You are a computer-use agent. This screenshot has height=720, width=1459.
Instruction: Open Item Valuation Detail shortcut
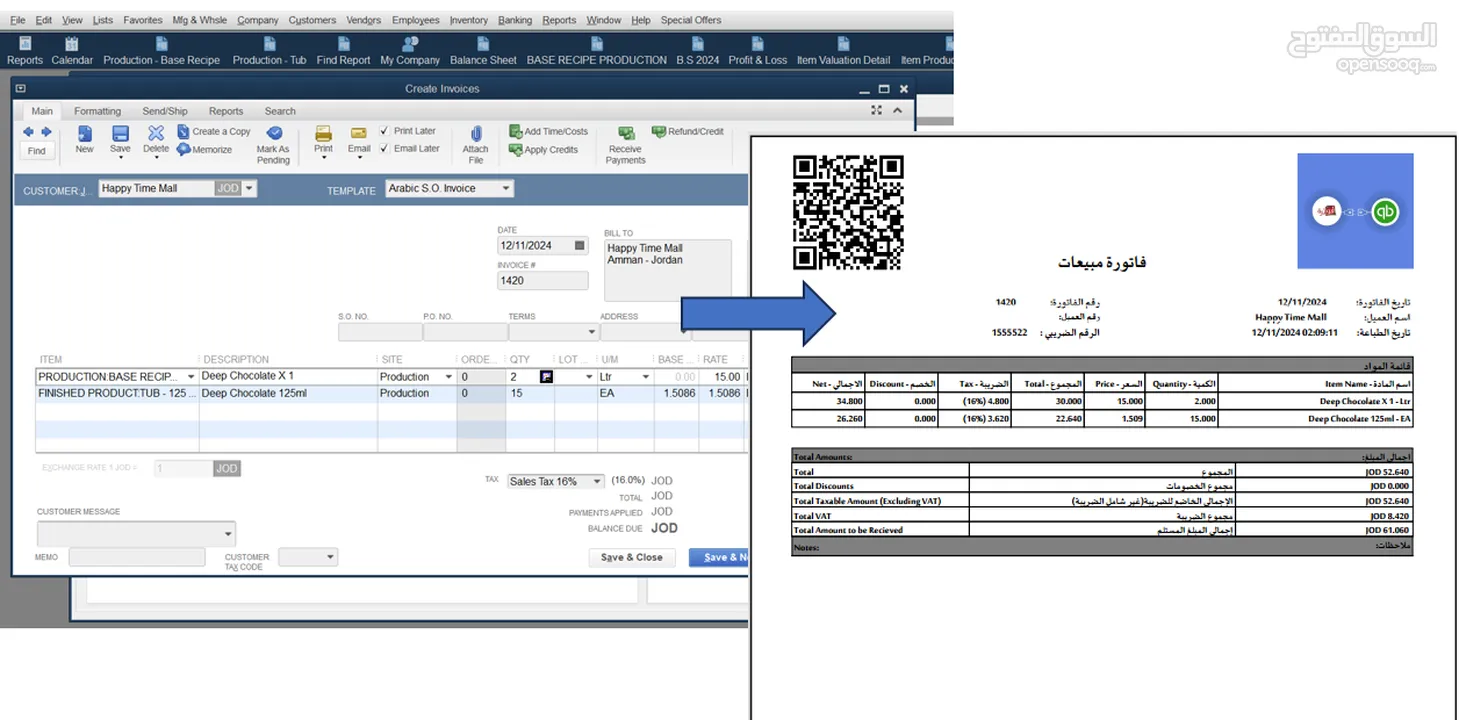[843, 51]
